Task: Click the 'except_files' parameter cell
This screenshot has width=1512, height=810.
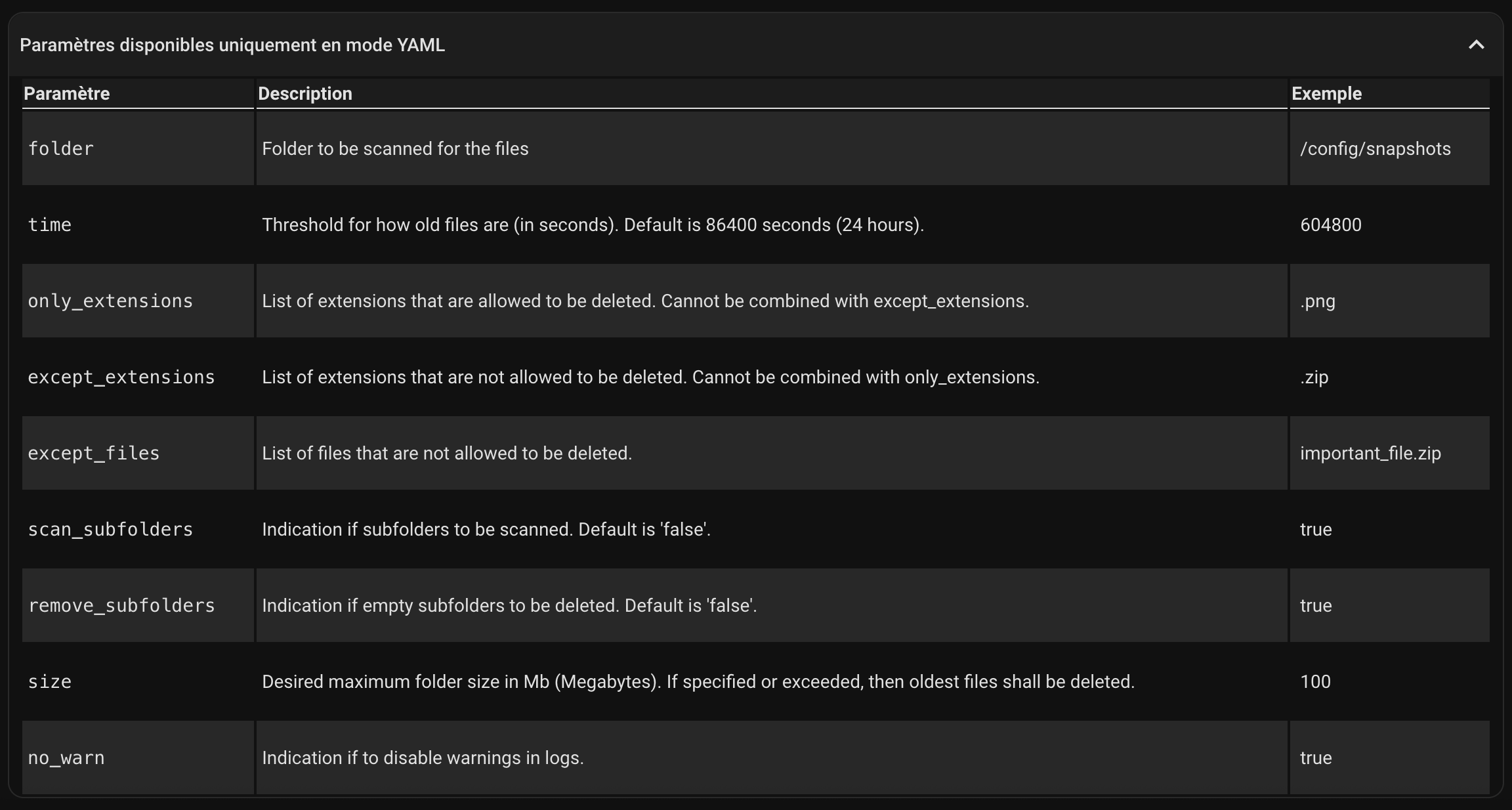Action: [138, 453]
